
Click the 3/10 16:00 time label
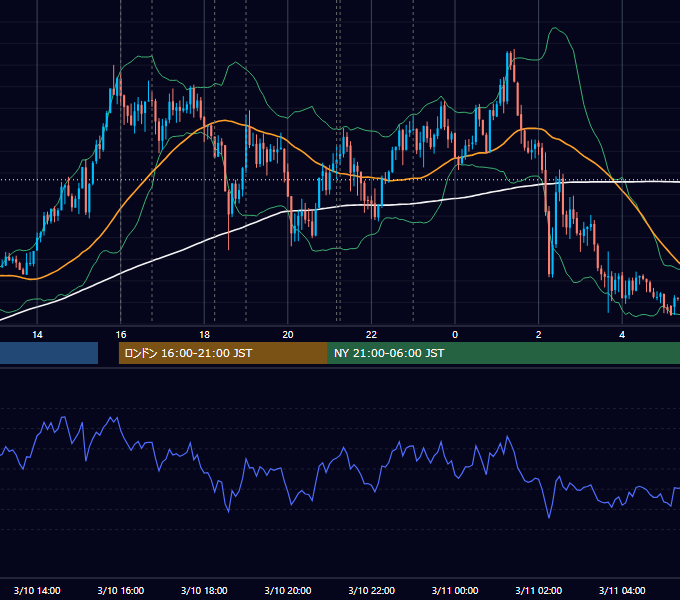tap(121, 590)
